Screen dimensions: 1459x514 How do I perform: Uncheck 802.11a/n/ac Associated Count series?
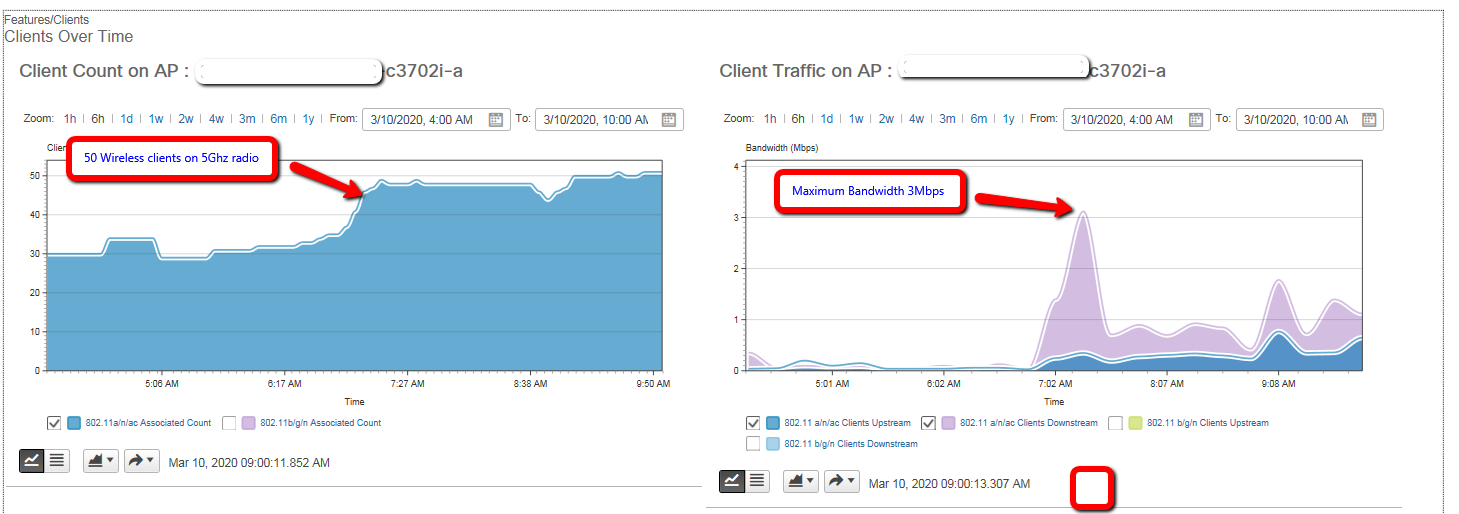click(54, 423)
